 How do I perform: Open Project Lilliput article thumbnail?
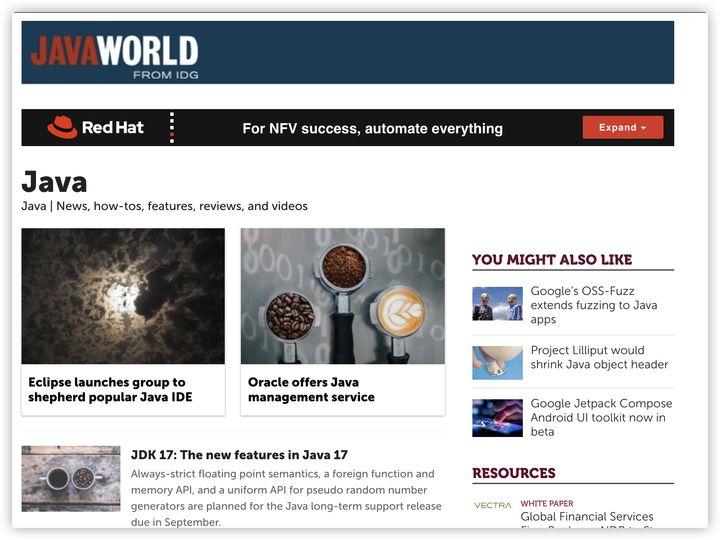[497, 363]
